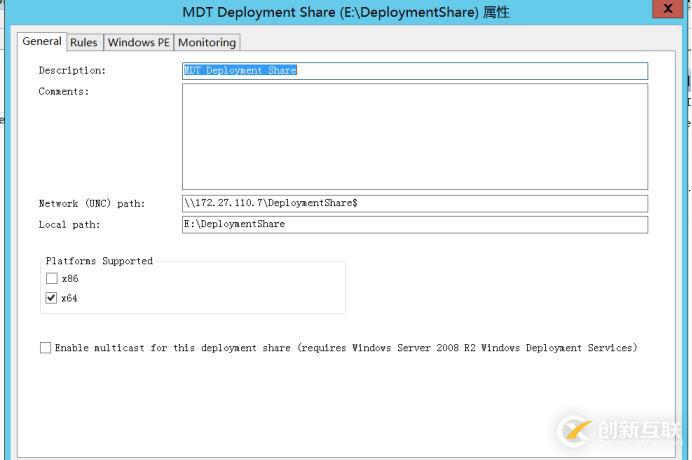Viewport: 692px width, 460px height.
Task: Switch to the General tab
Action: [x=42, y=41]
